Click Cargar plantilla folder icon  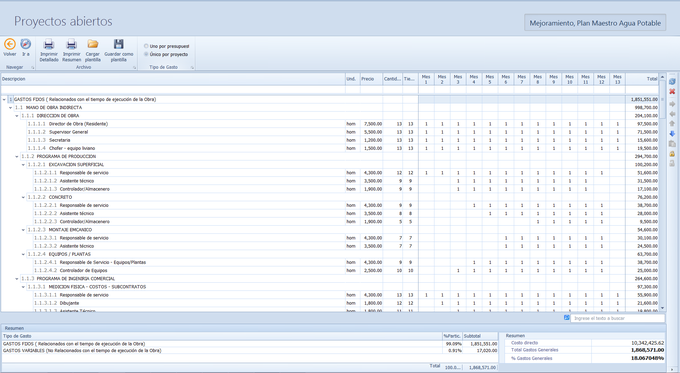[x=92, y=44]
